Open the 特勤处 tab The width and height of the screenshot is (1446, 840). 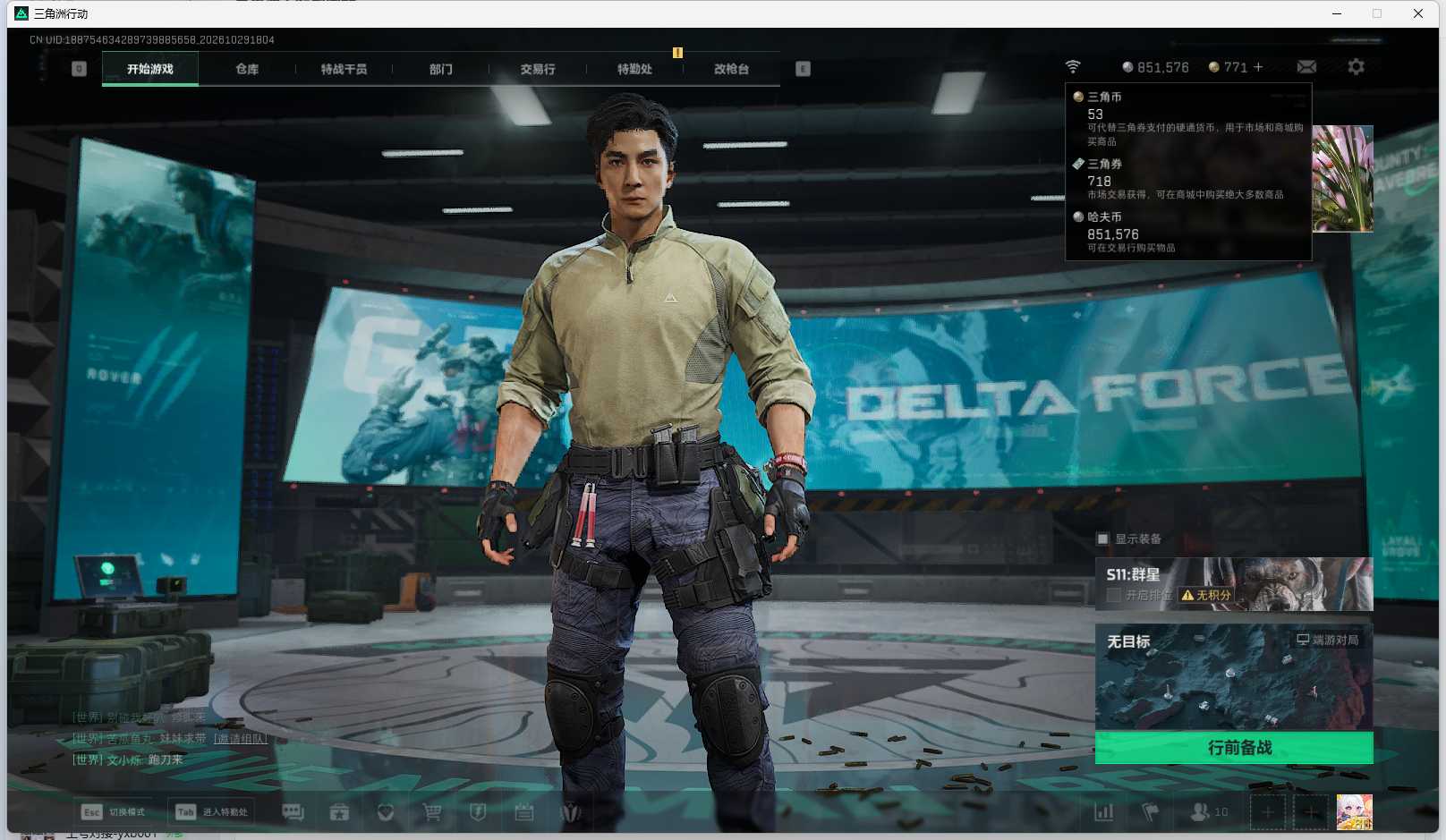[x=634, y=69]
